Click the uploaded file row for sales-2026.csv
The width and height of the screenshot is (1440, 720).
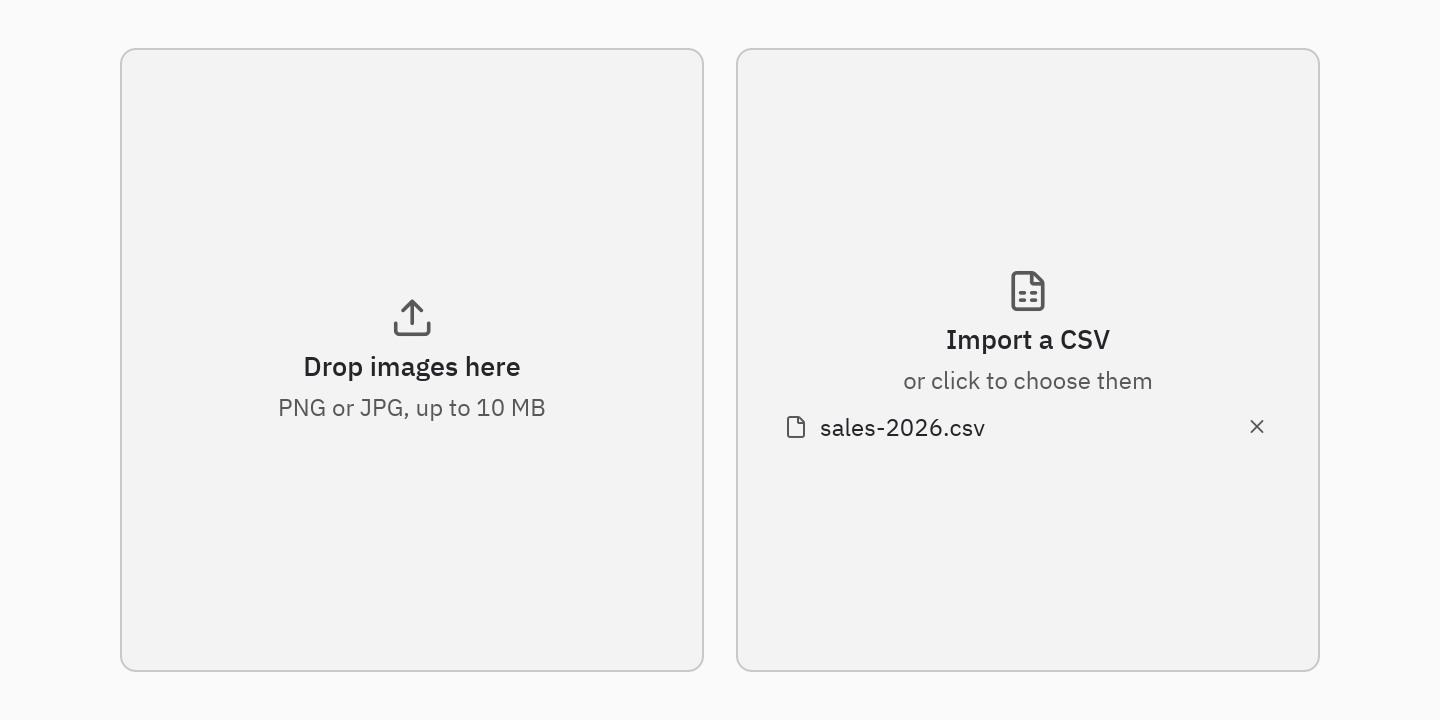click(1028, 427)
